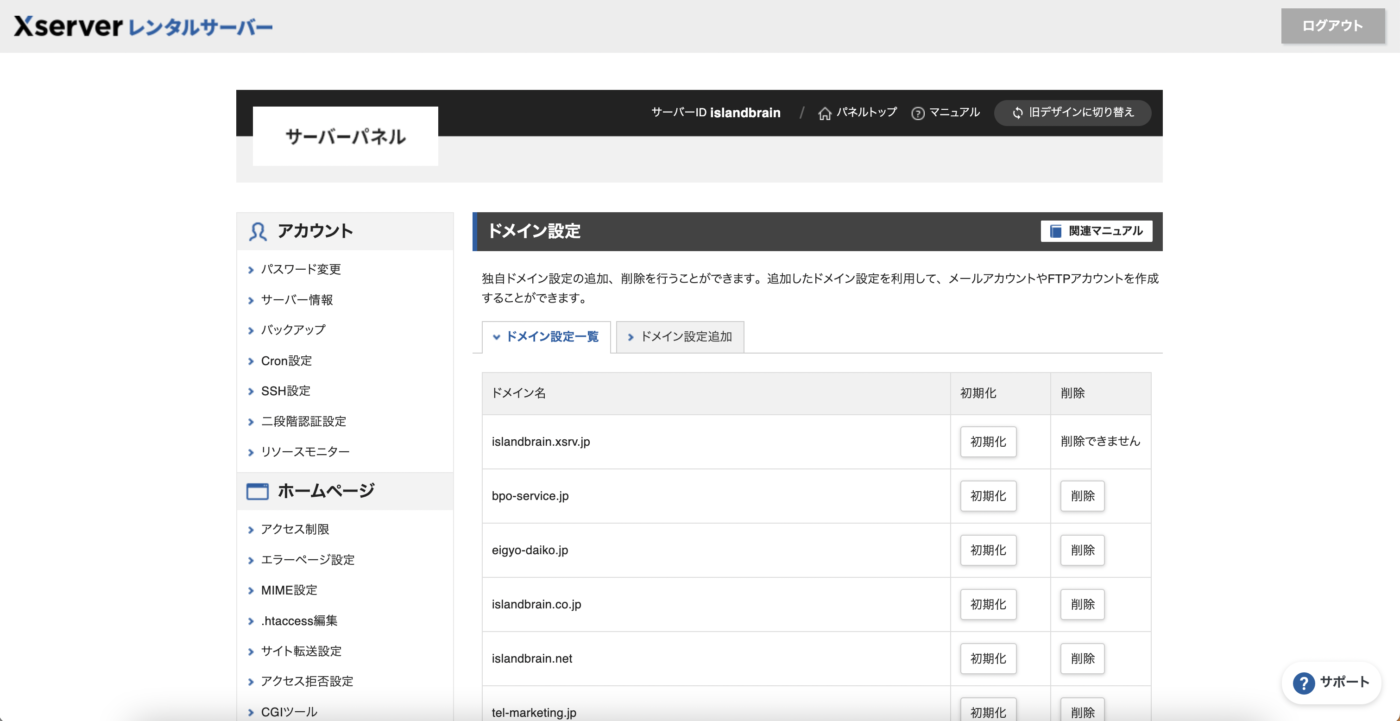Click the サーバーID islandbrain text
Image resolution: width=1400 pixels, height=721 pixels.
pyautogui.click(x=716, y=113)
